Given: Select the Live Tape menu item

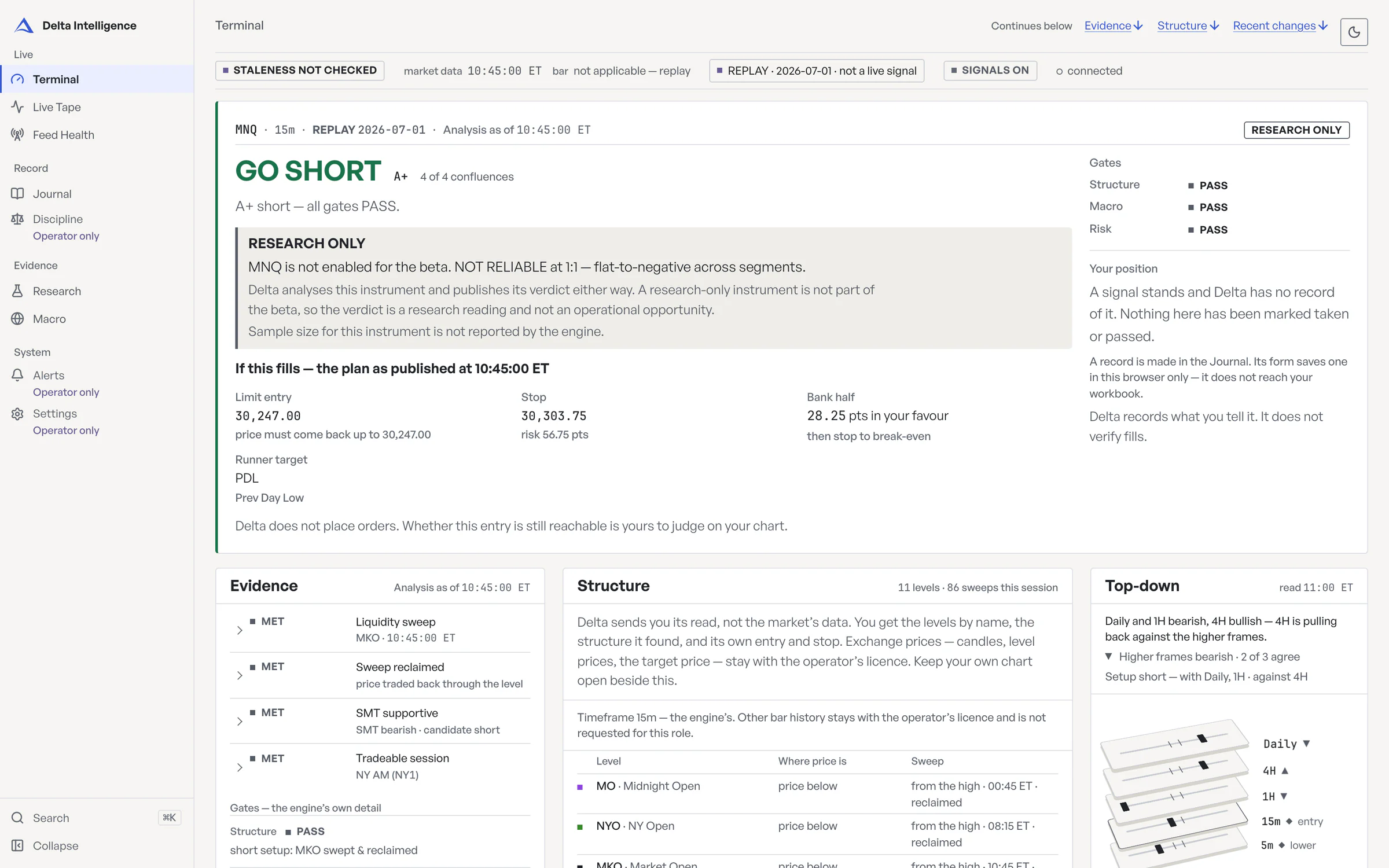Looking at the screenshot, I should pos(97,107).
